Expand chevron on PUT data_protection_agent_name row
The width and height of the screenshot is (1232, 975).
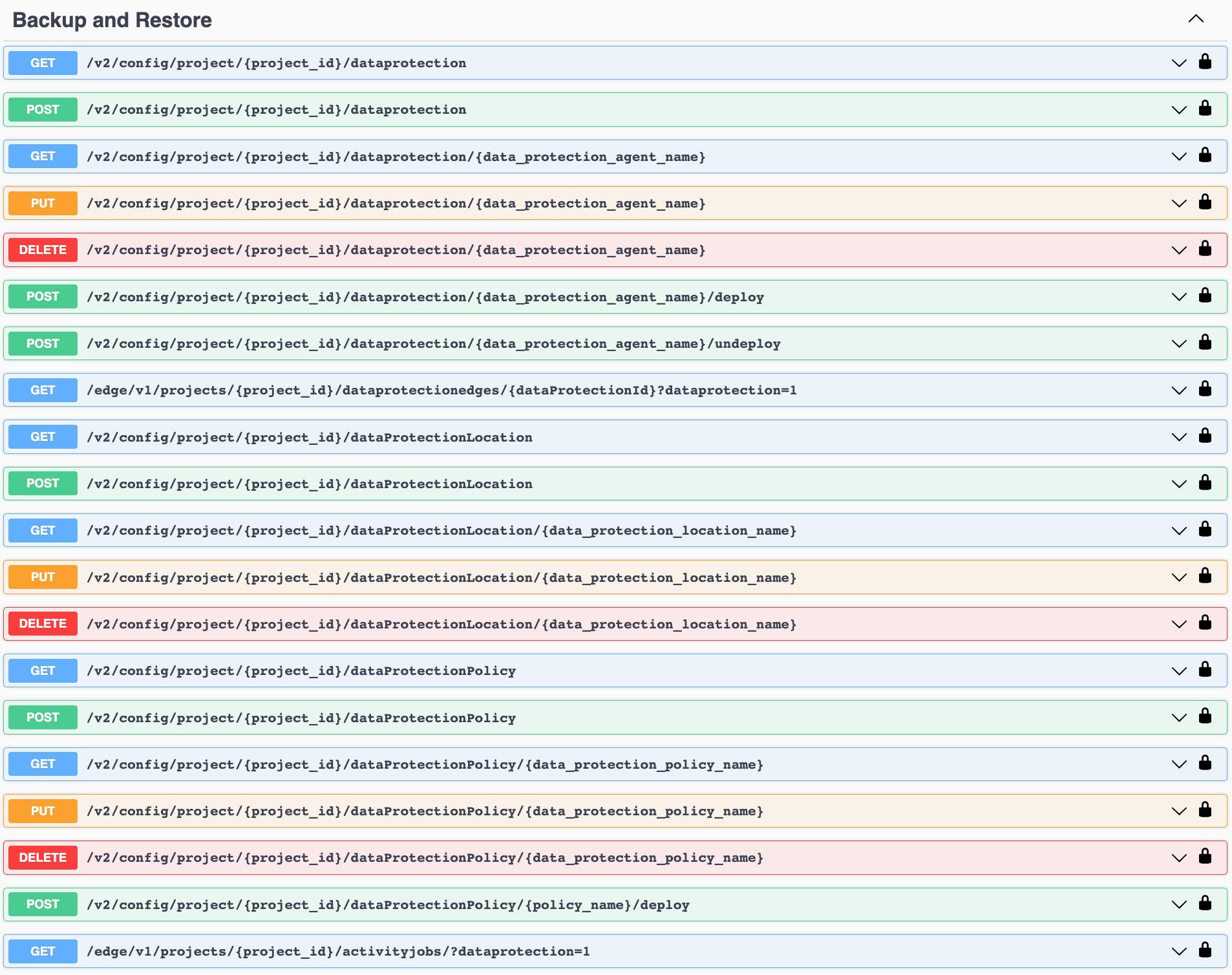pos(1179,204)
